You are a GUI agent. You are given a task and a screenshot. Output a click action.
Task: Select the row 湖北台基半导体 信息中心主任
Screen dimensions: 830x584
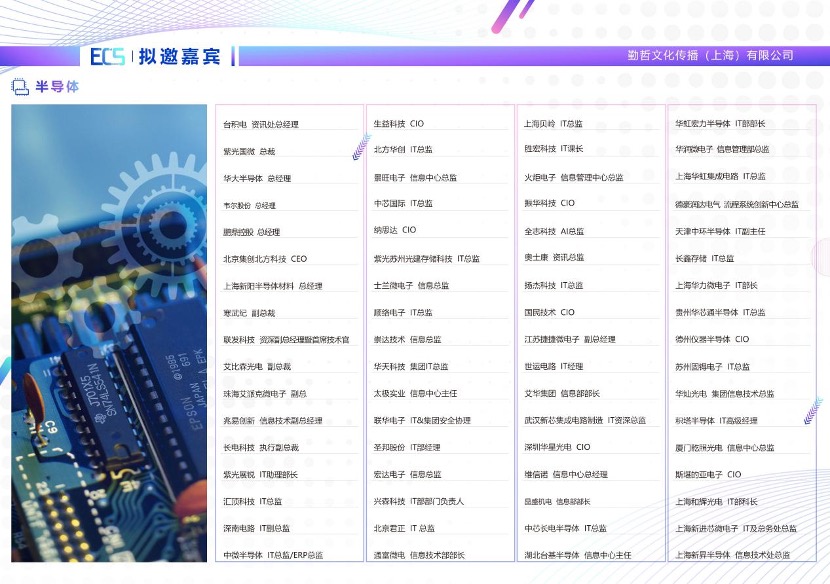578,555
